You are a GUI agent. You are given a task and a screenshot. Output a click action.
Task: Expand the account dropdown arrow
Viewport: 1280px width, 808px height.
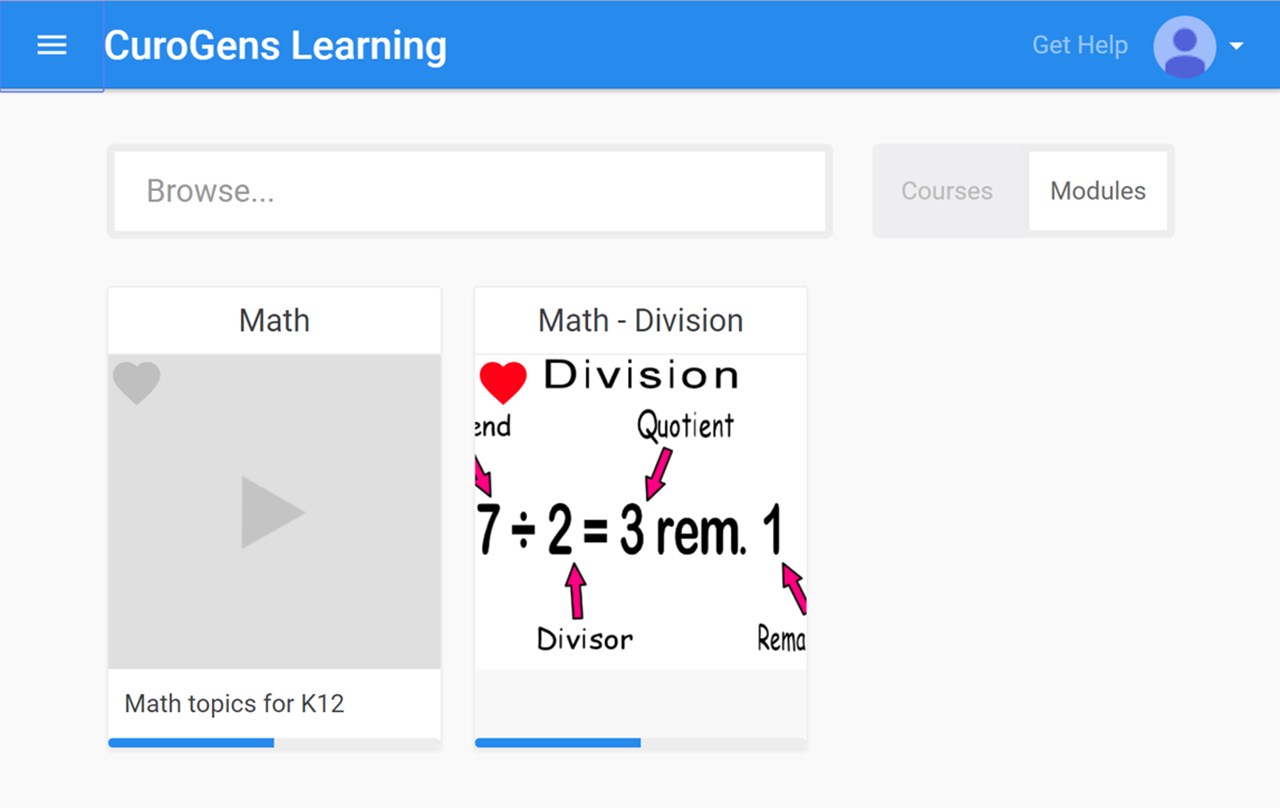[1237, 46]
